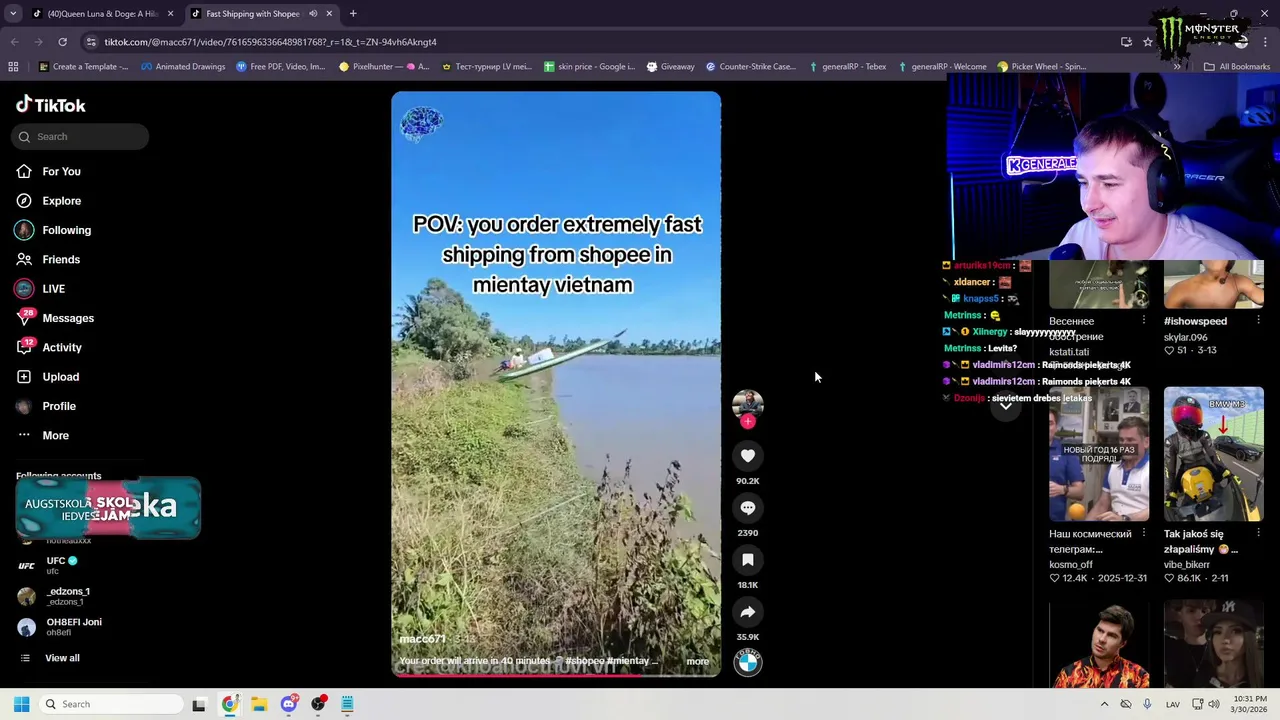This screenshot has height=720, width=1280.
Task: Open options for the #ishowspeed video
Action: (1258, 321)
